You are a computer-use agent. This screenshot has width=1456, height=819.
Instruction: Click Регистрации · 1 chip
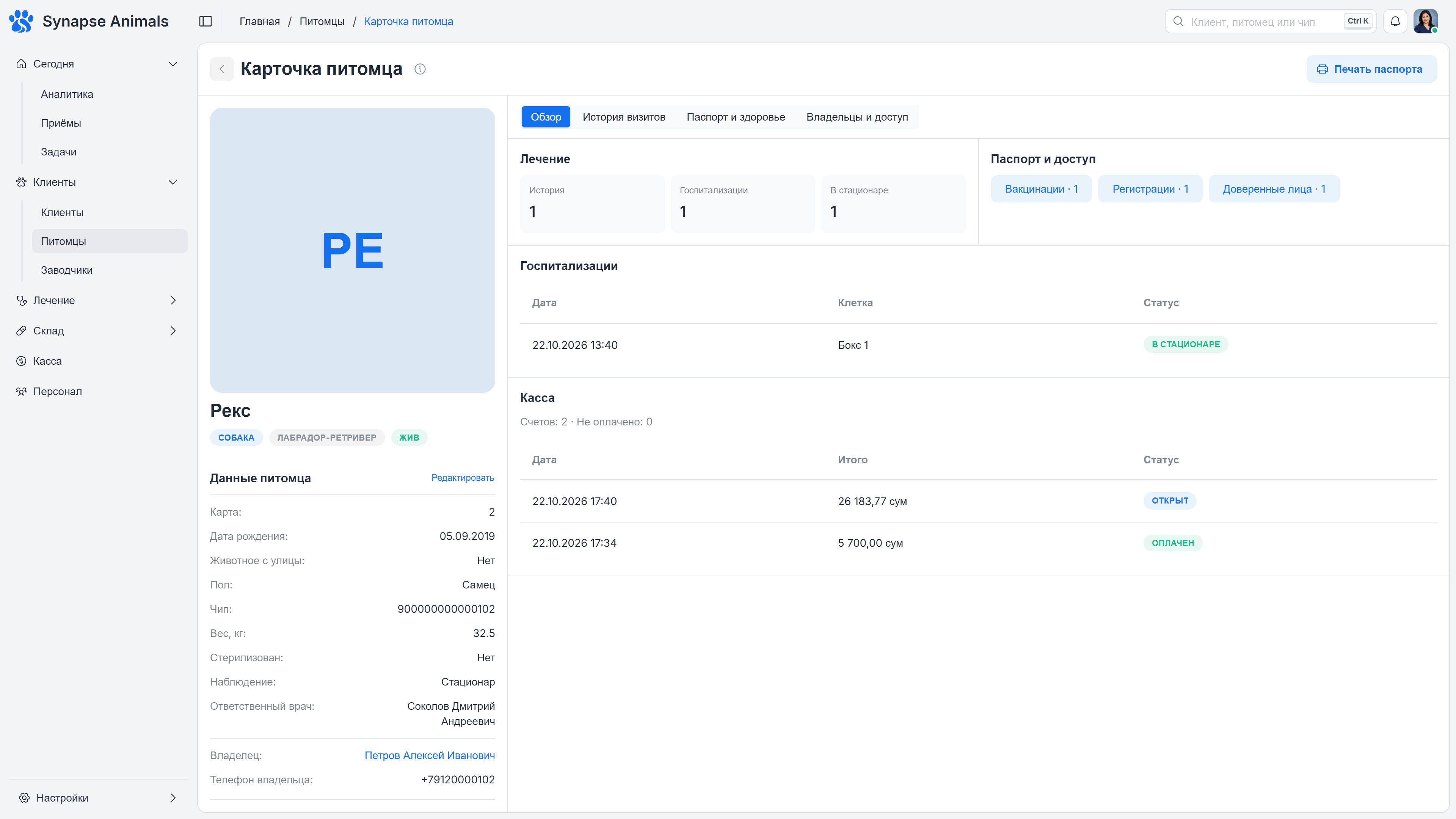pyautogui.click(x=1150, y=189)
